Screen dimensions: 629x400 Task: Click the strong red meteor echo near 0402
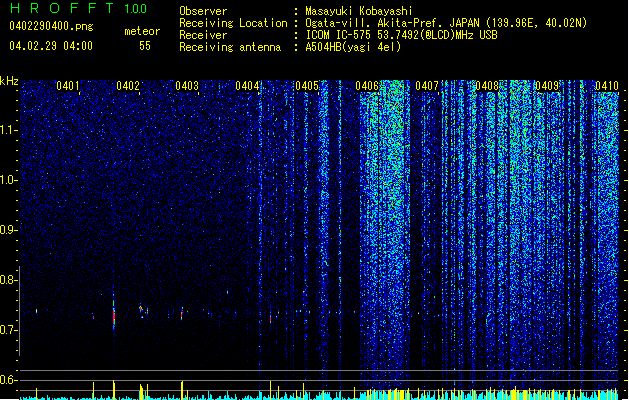114,315
